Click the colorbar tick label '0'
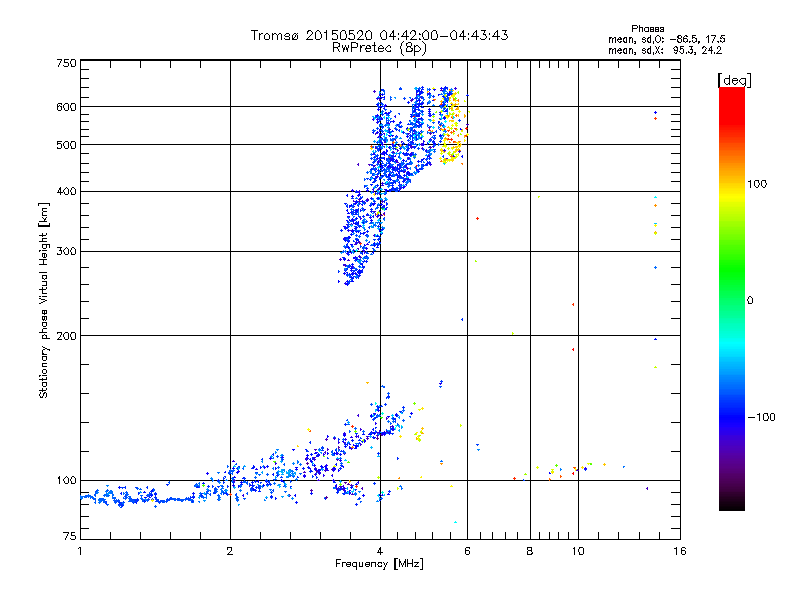 click(749, 301)
